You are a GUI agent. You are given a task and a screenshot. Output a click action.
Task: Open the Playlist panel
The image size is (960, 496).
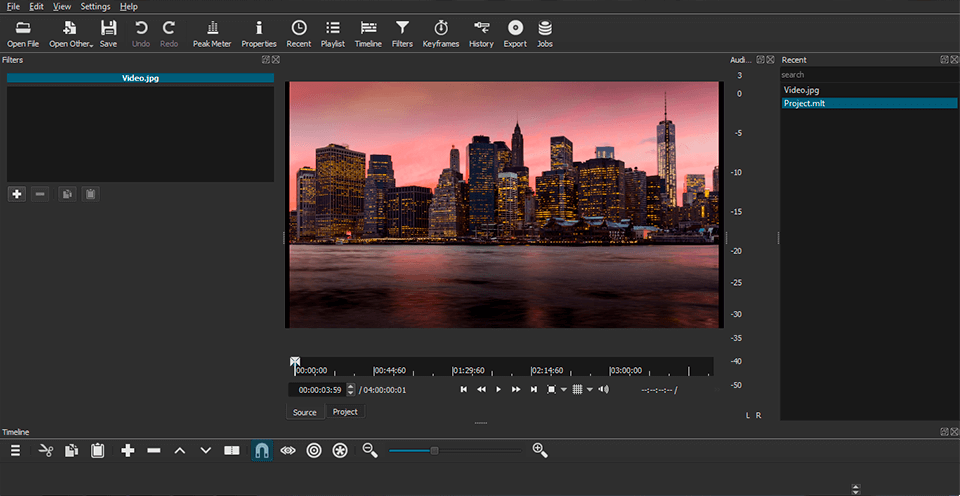pyautogui.click(x=333, y=34)
